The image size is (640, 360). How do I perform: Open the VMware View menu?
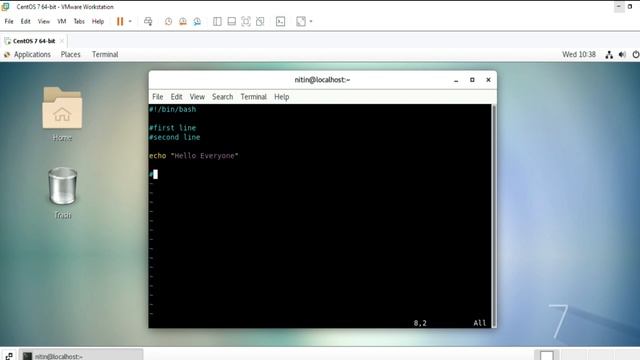44,21
